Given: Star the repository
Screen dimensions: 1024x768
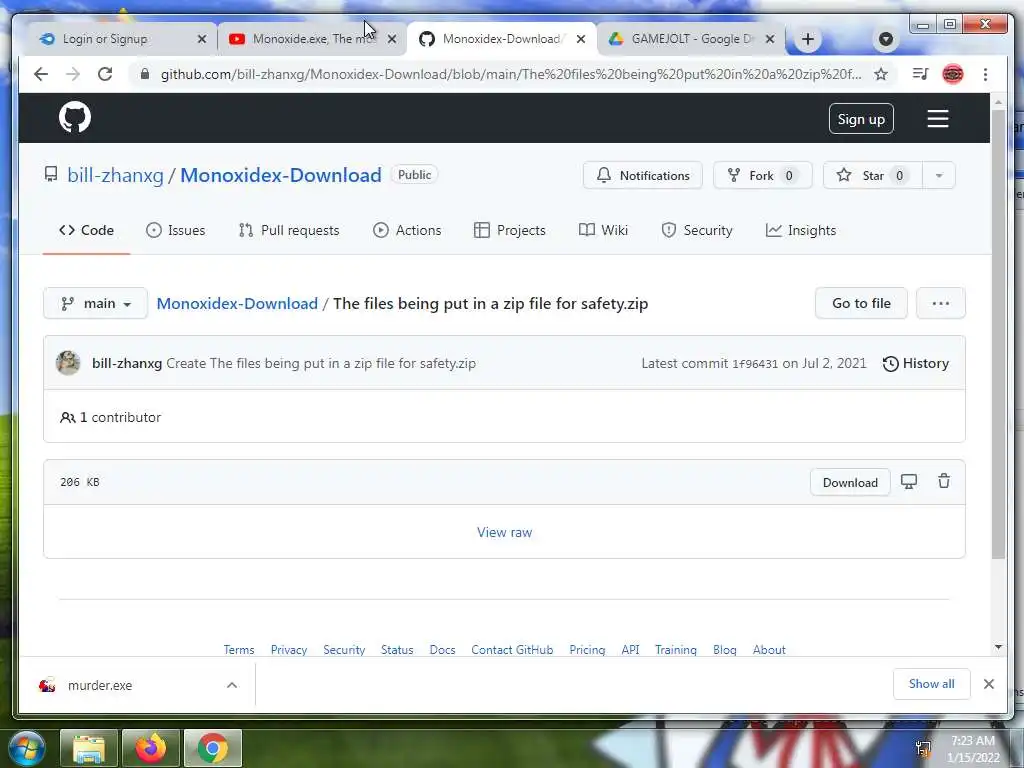Looking at the screenshot, I should pyautogui.click(x=872, y=175).
